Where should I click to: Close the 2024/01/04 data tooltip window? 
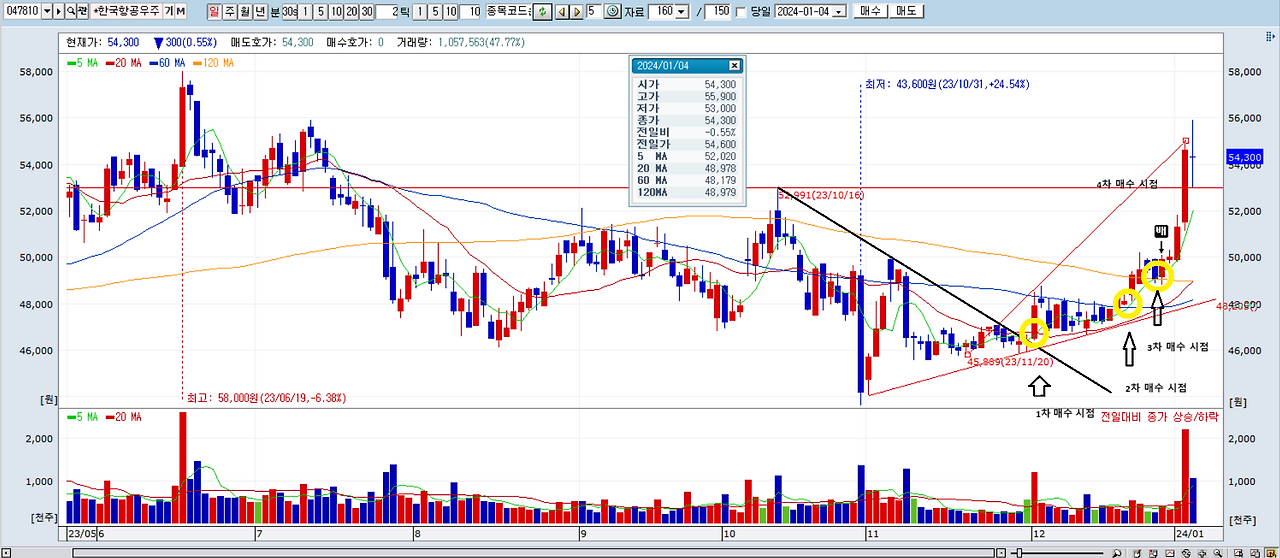(x=735, y=65)
